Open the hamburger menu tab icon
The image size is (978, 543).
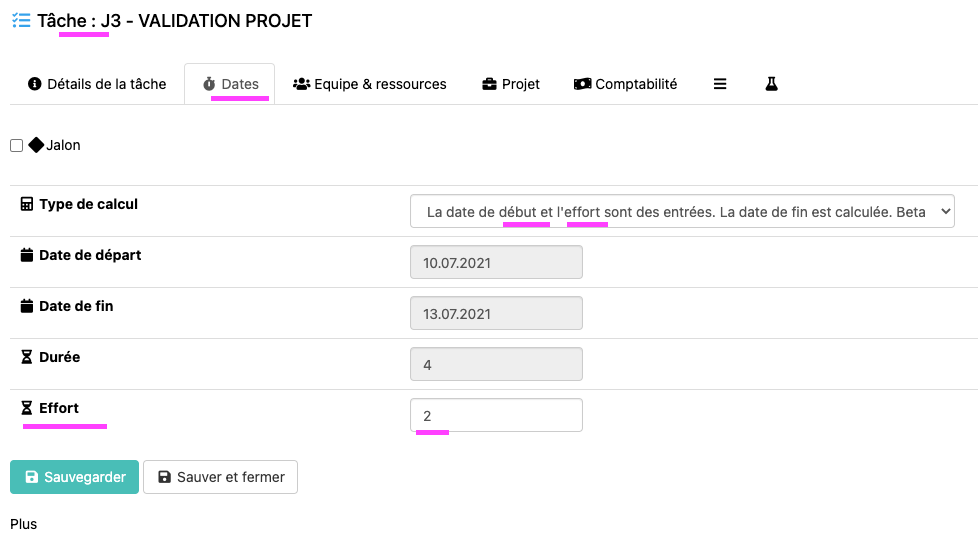click(x=720, y=84)
